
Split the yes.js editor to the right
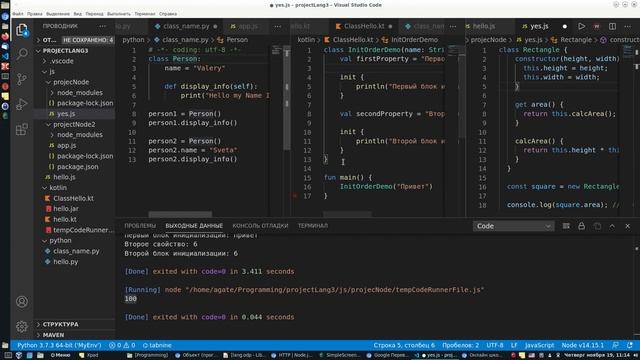(x=612, y=26)
